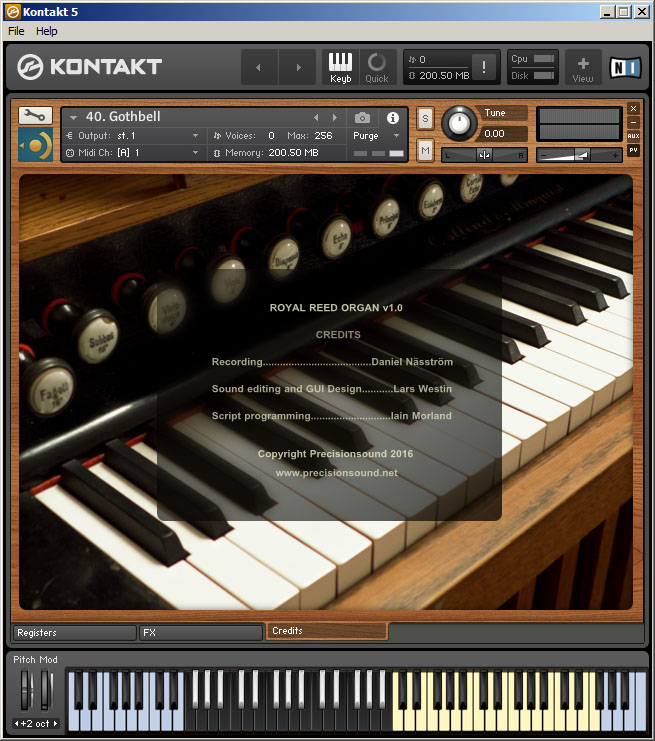Adjust the instrument volume slider
655x741 pixels.
[579, 155]
